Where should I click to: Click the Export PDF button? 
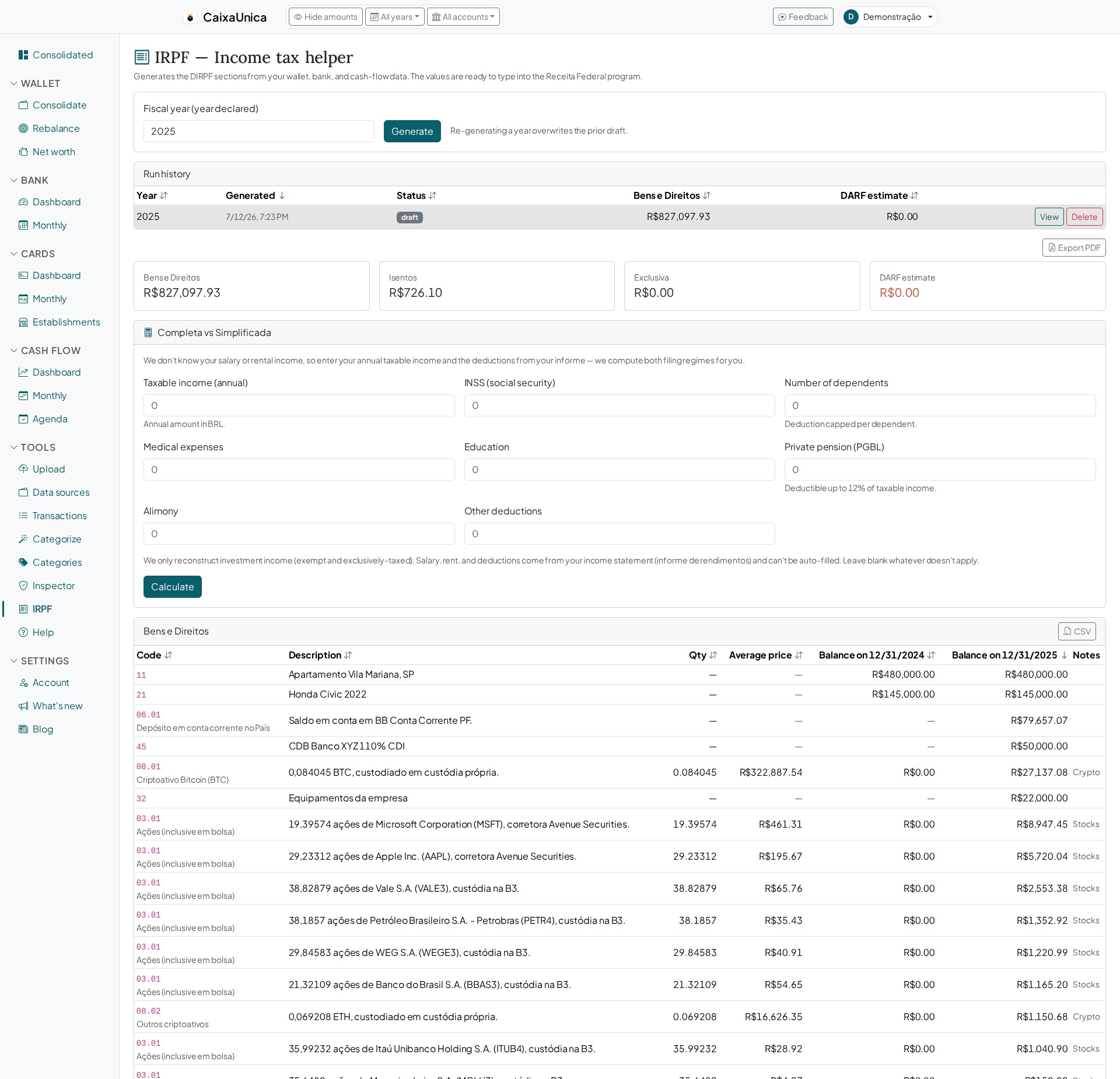tap(1074, 248)
